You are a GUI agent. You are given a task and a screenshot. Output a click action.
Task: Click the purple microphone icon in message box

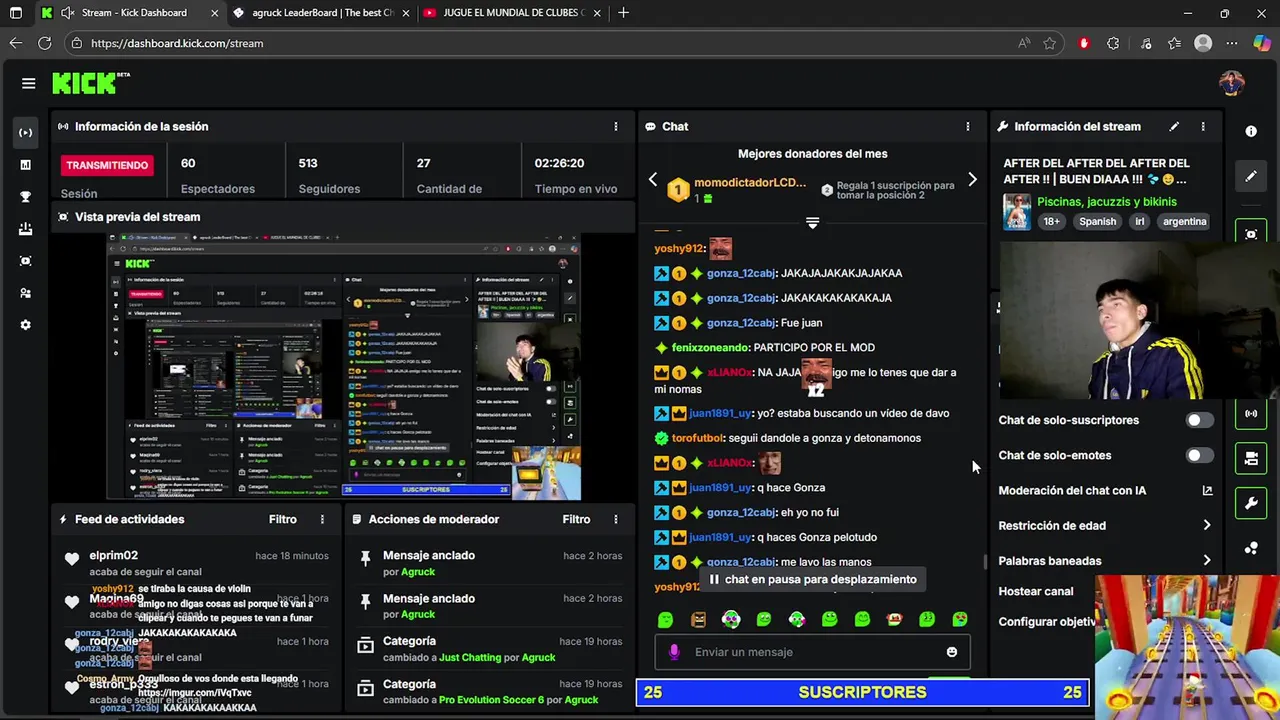click(674, 652)
